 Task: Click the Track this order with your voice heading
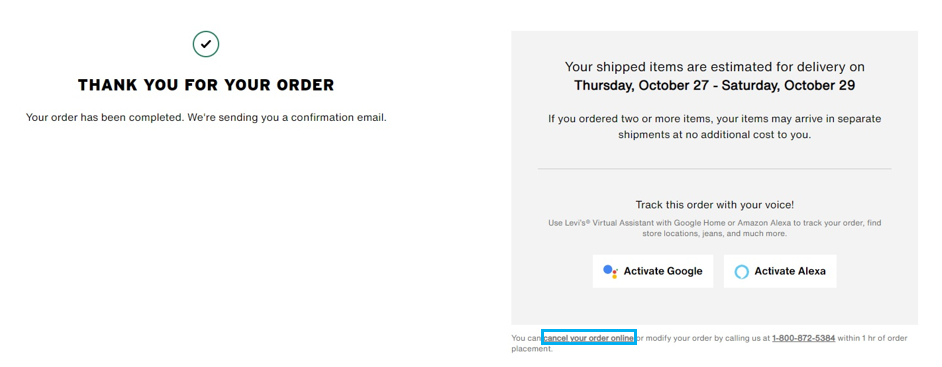[714, 205]
